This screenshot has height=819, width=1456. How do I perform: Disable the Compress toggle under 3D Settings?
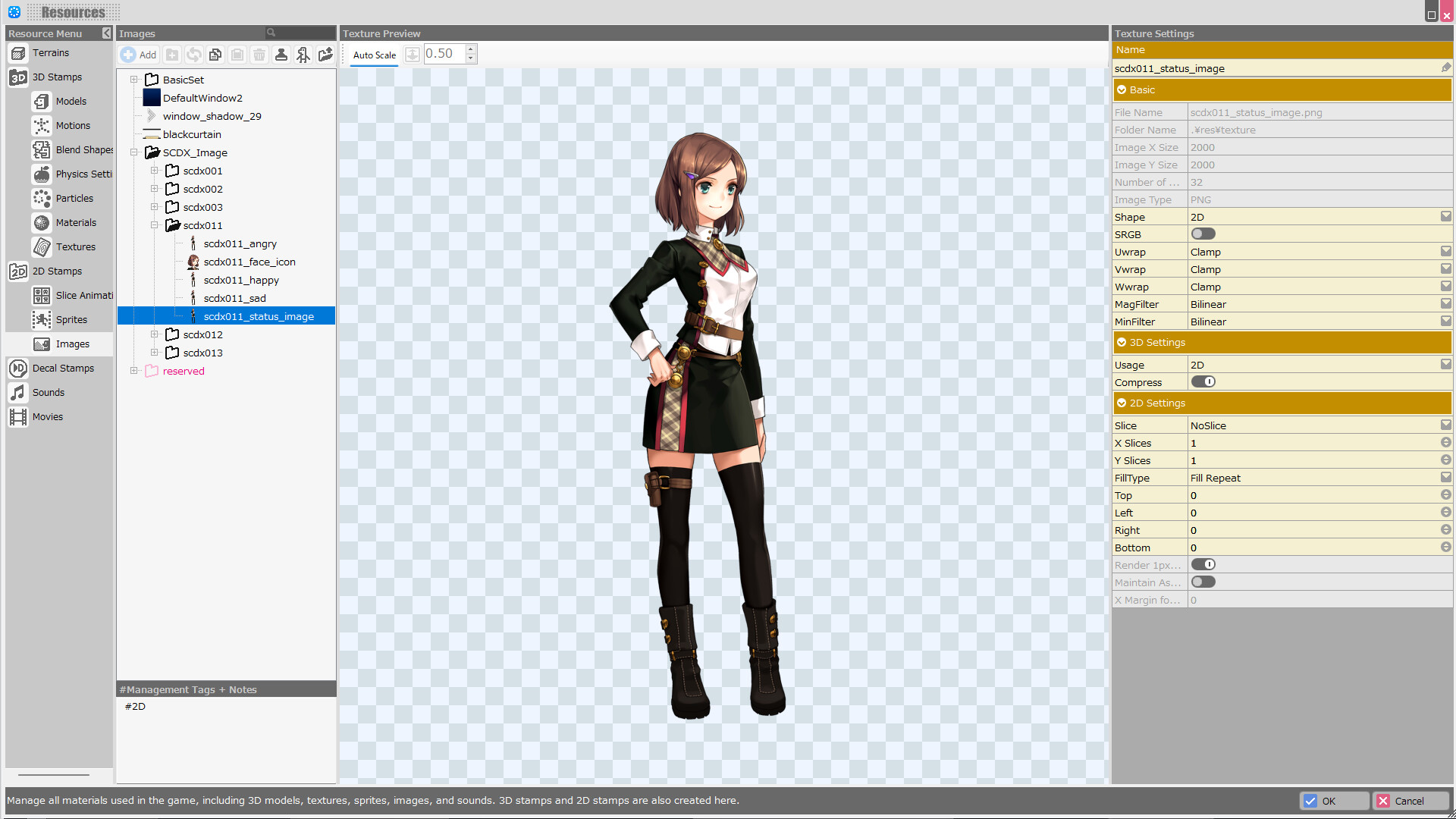(1204, 381)
